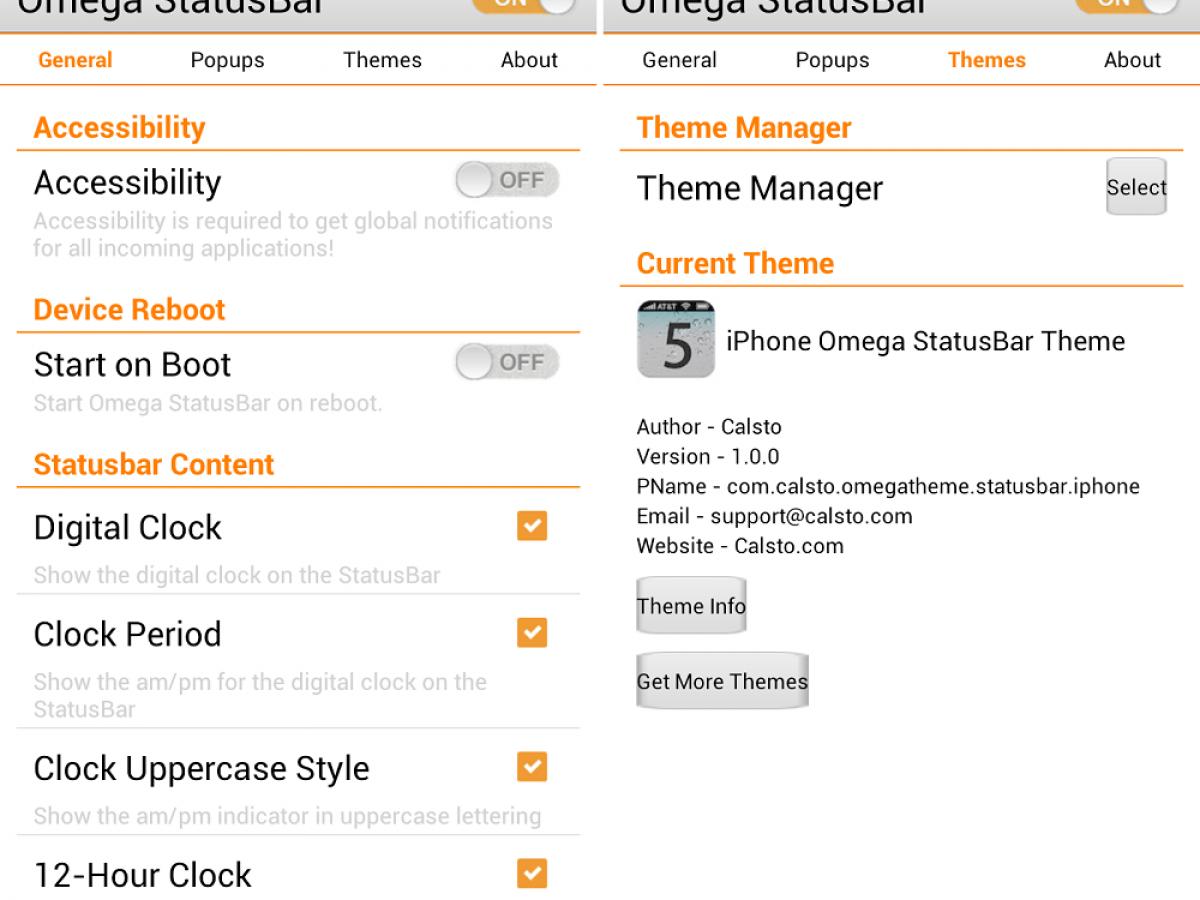Click the Get More Themes button

pos(722,682)
